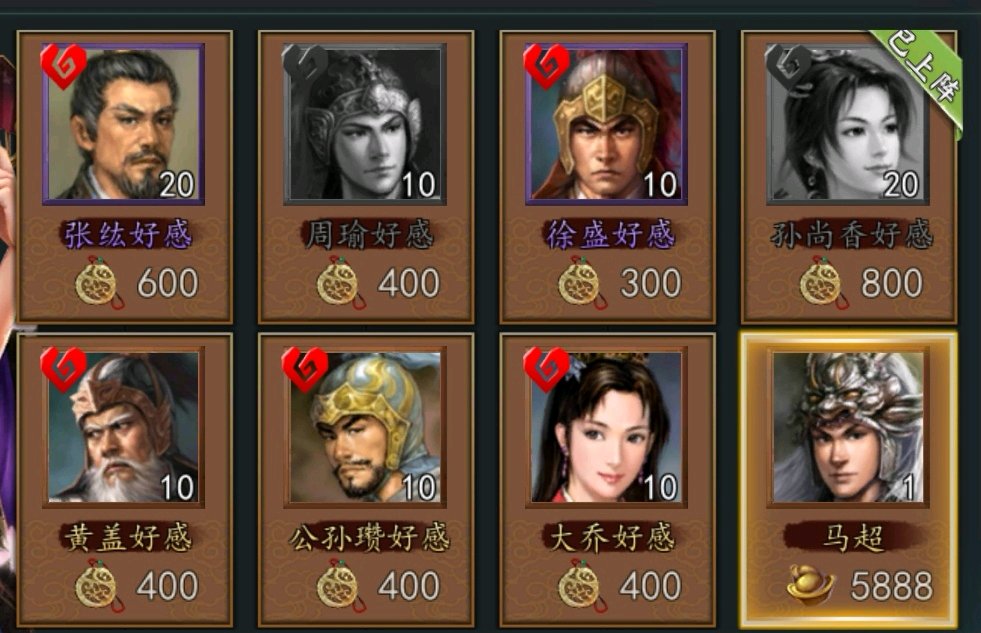The height and width of the screenshot is (633, 981).
Task: Click the red heart icon on 大乔 portrait
Action: coord(546,369)
